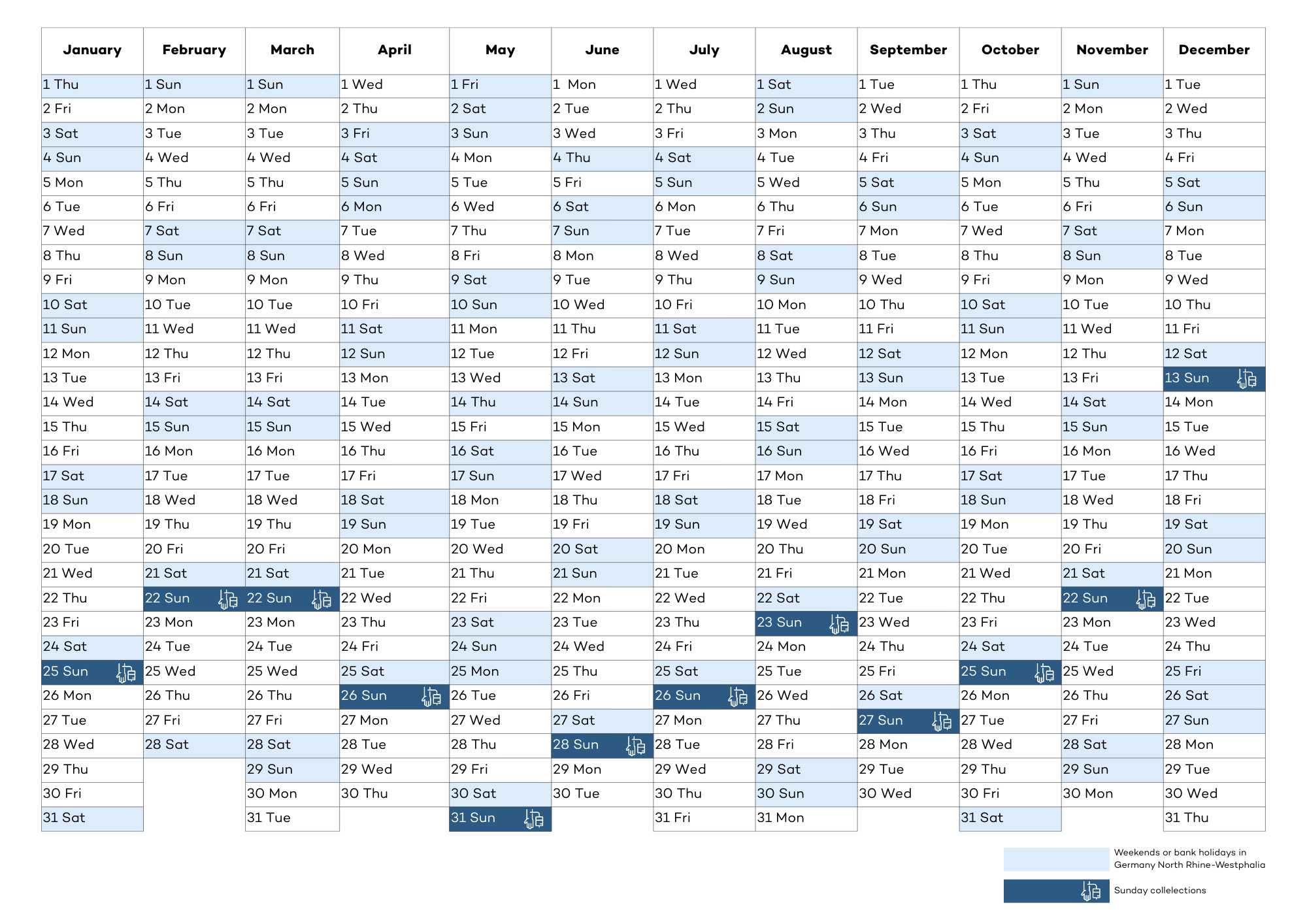1307x924 pixels.
Task: Click the collection icon on January 25
Action: (126, 672)
